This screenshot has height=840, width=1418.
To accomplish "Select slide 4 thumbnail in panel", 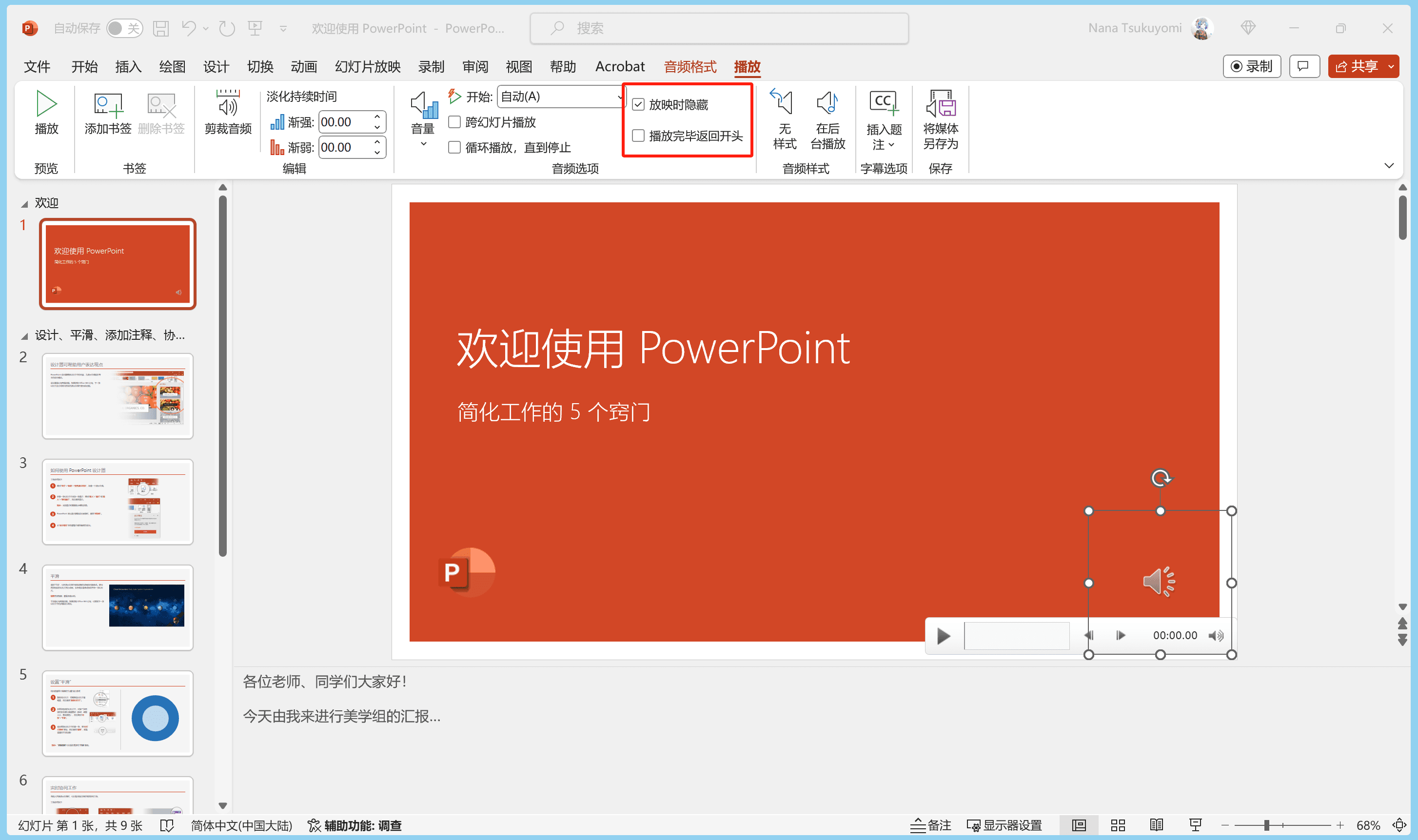I will [118, 607].
